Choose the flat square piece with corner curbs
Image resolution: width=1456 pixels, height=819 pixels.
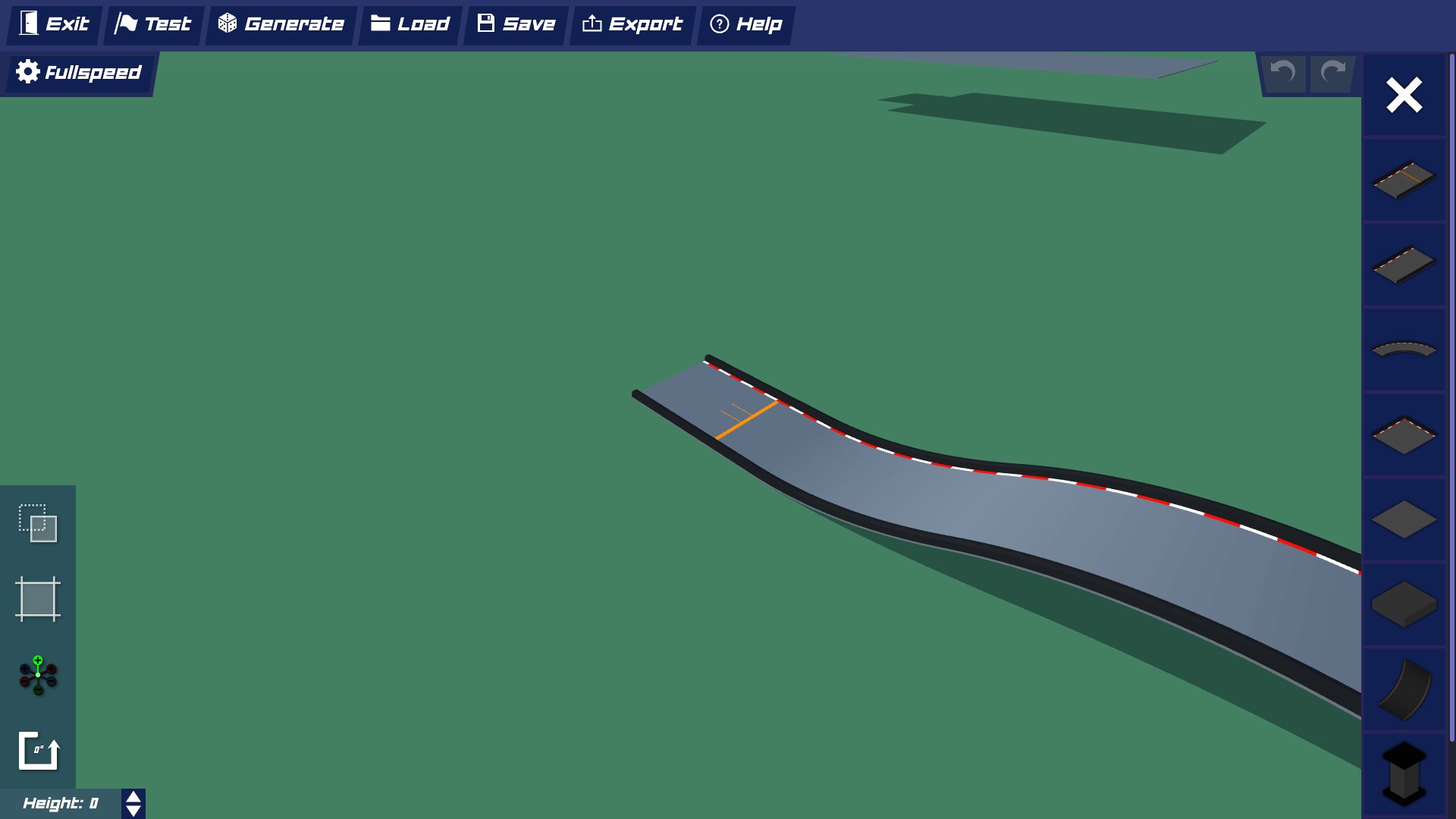pos(1404,435)
